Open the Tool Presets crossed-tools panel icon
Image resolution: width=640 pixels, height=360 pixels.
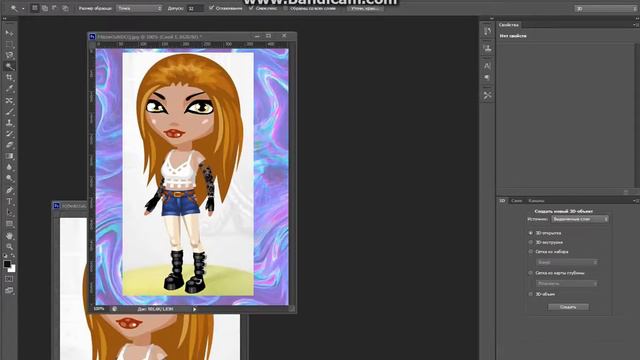coord(487,96)
